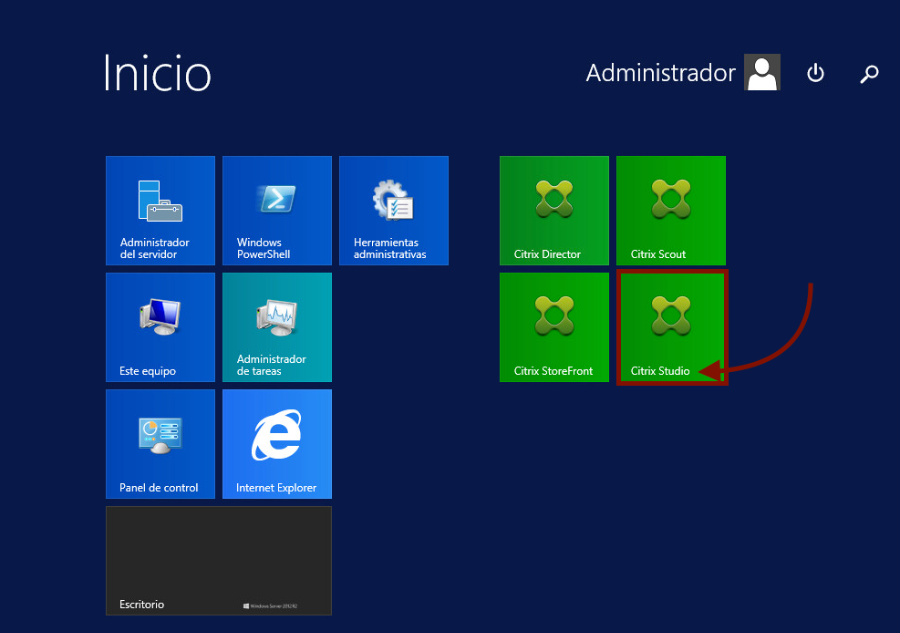Open Administrador de tareas tile
The width and height of the screenshot is (900, 633).
[x=277, y=327]
